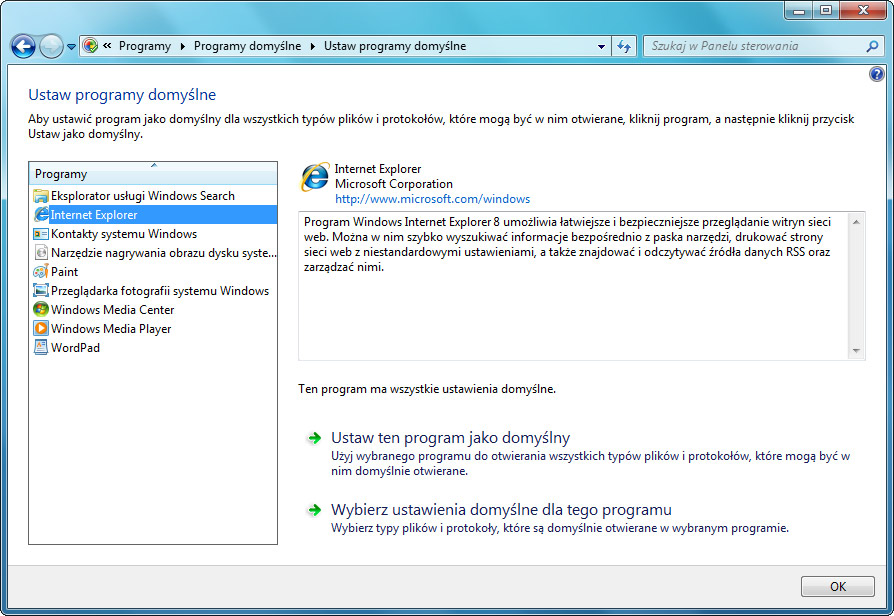Click the Control Panel icon in address bar
This screenshot has width=894, height=616.
pos(91,46)
